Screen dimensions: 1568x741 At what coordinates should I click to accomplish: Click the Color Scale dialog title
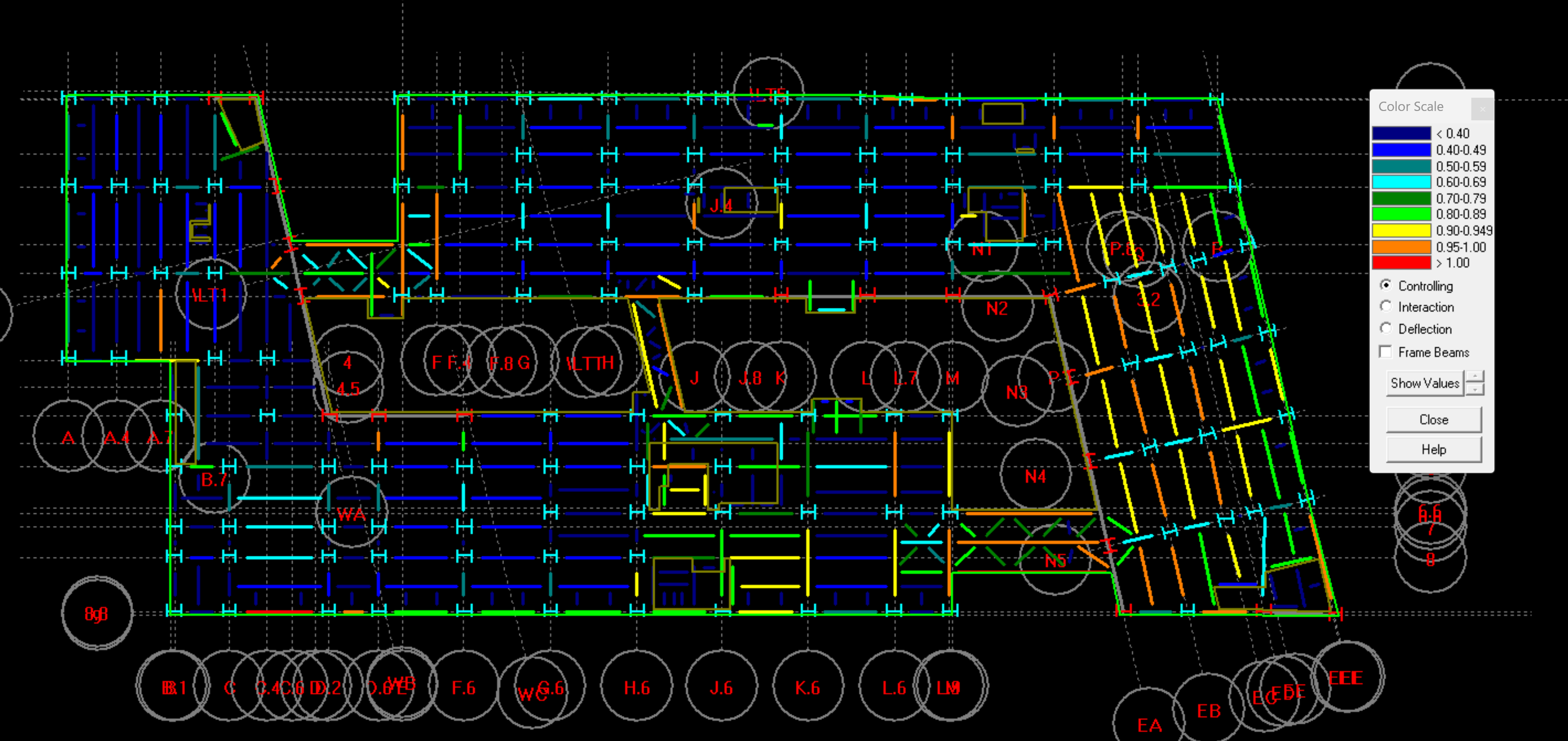tap(1410, 107)
